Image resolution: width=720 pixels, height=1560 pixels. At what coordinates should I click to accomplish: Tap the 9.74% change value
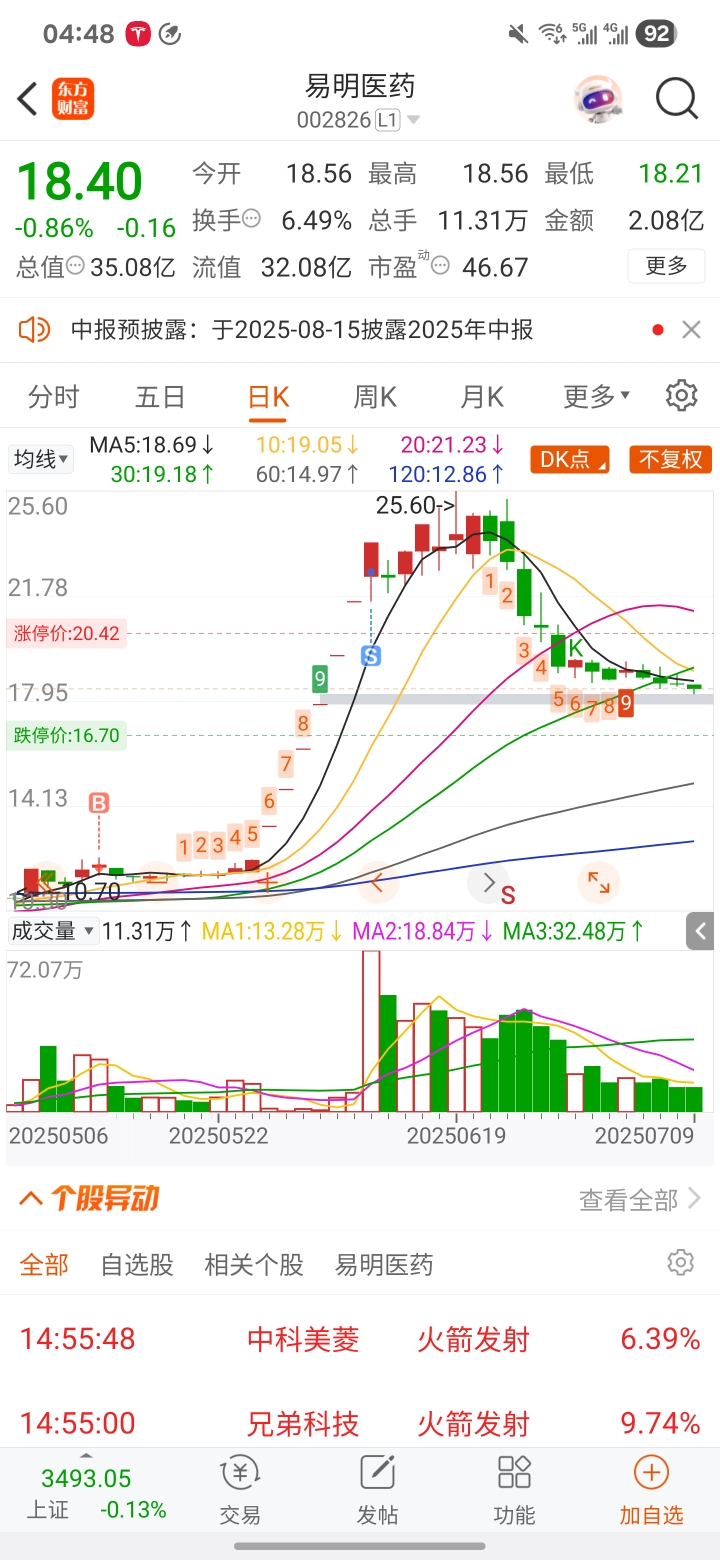[660, 1422]
